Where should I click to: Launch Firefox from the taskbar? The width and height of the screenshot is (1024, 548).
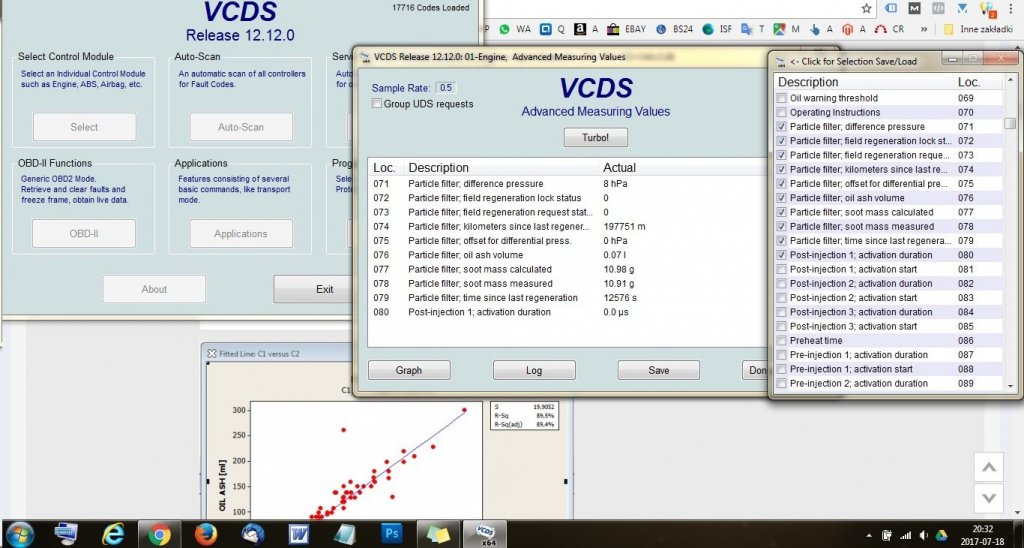205,534
